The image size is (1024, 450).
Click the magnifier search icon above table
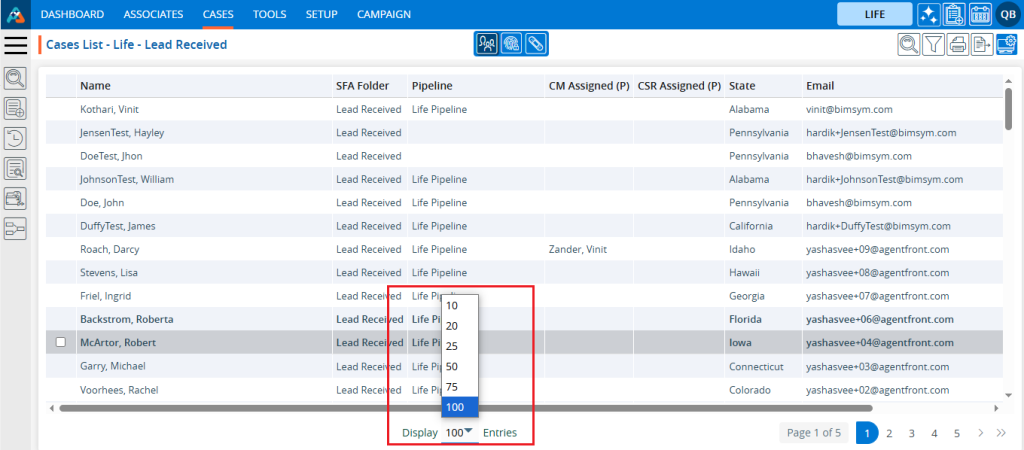pos(908,44)
